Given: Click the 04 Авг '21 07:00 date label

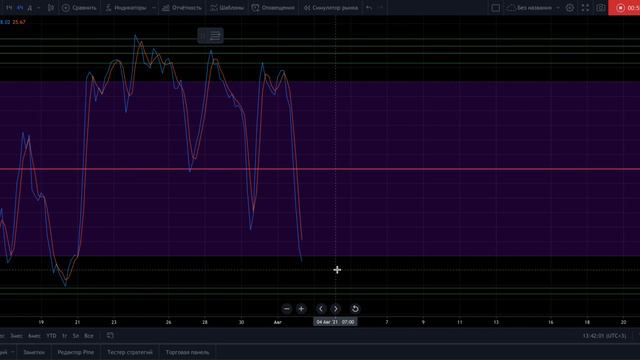Looking at the screenshot, I should (x=335, y=322).
